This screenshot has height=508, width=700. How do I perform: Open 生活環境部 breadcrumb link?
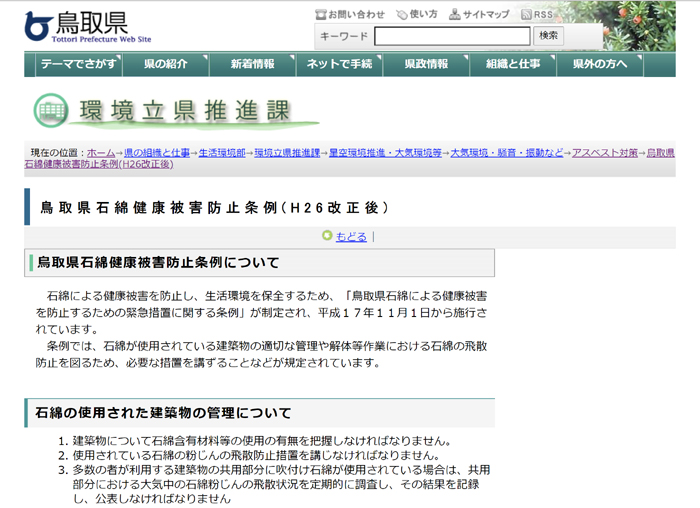[221, 153]
